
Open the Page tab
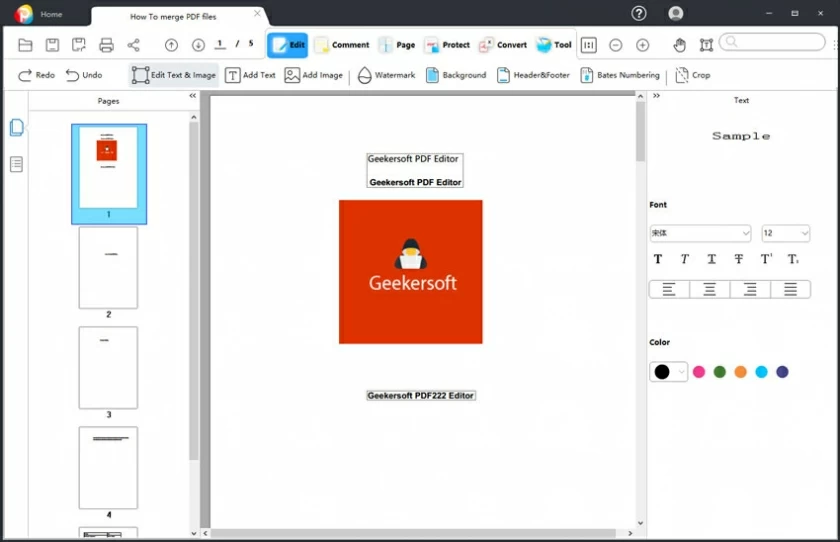pyautogui.click(x=396, y=45)
